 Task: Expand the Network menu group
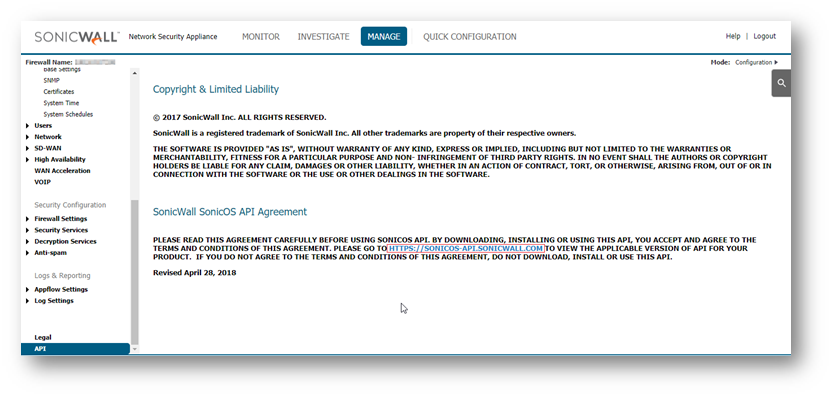[x=28, y=137]
